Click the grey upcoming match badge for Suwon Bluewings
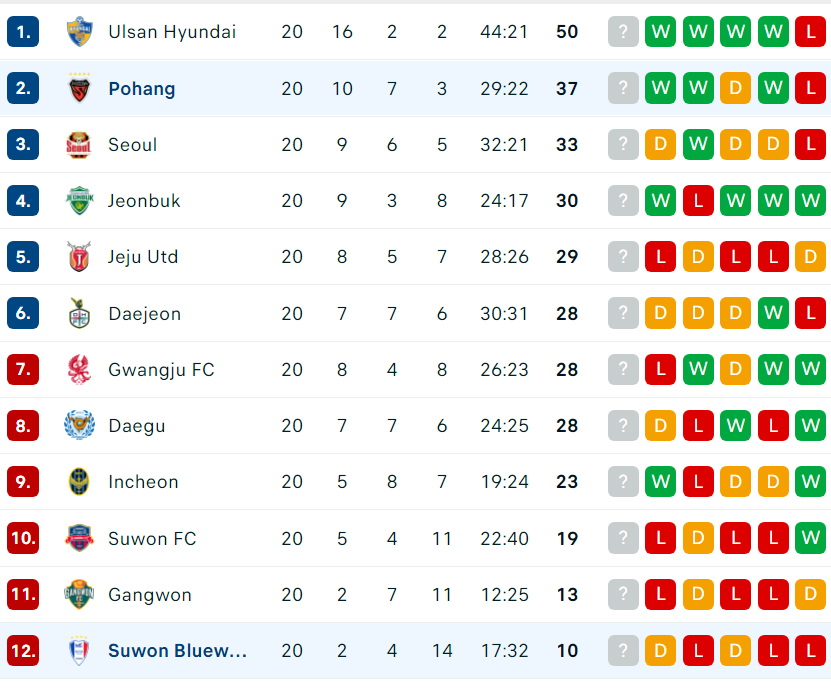 [623, 650]
